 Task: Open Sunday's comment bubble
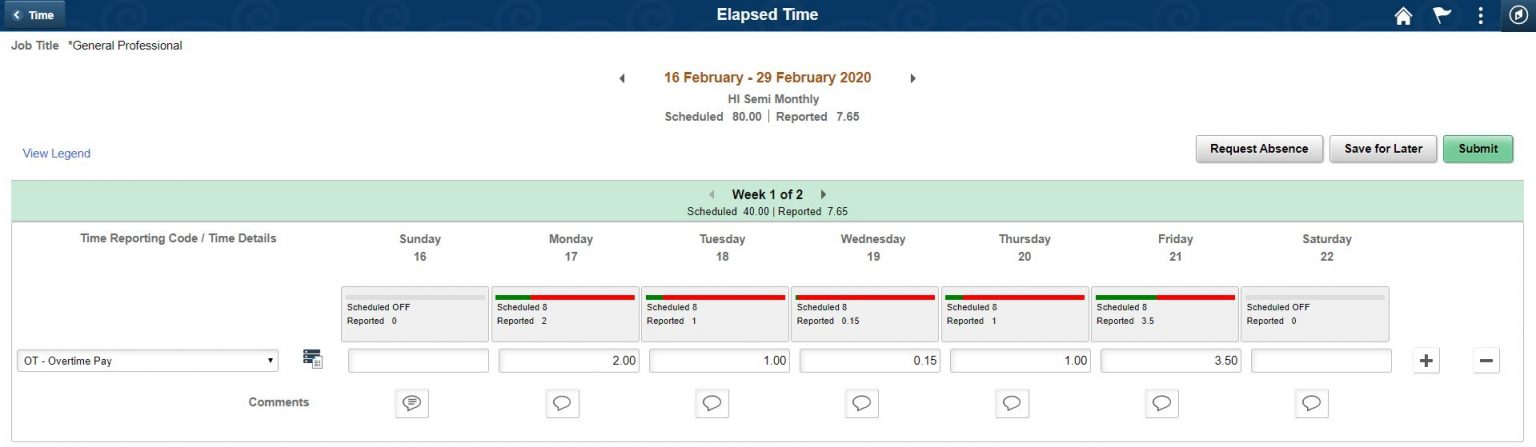pos(412,403)
